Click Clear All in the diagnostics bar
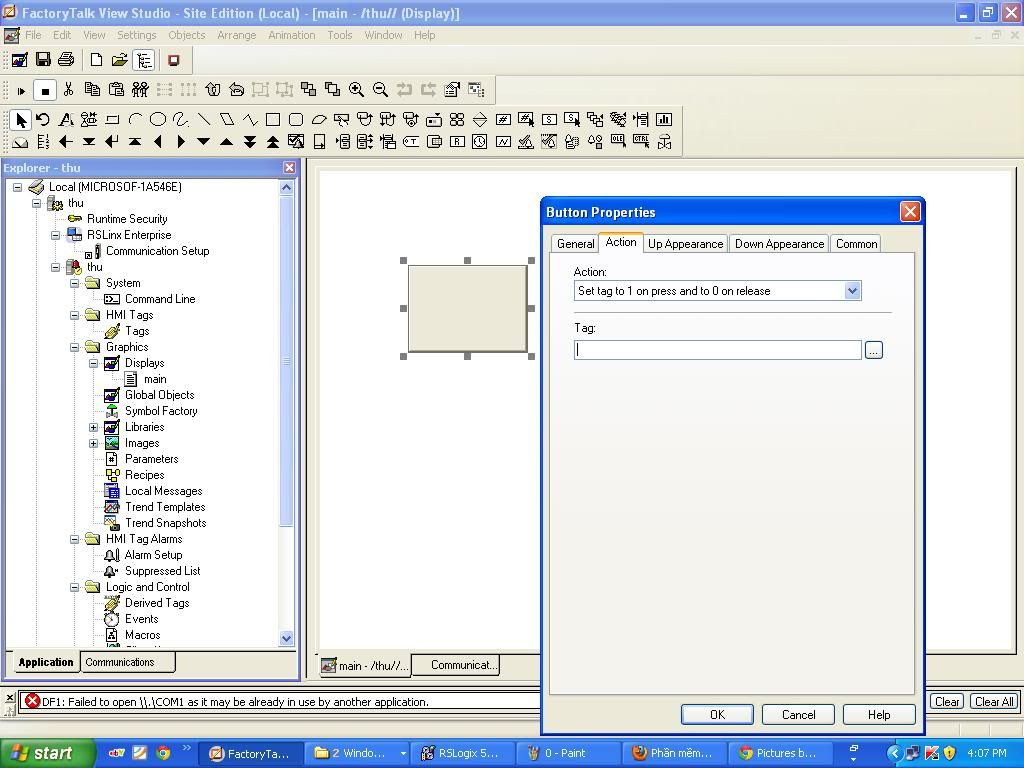This screenshot has width=1024, height=768. coord(994,702)
